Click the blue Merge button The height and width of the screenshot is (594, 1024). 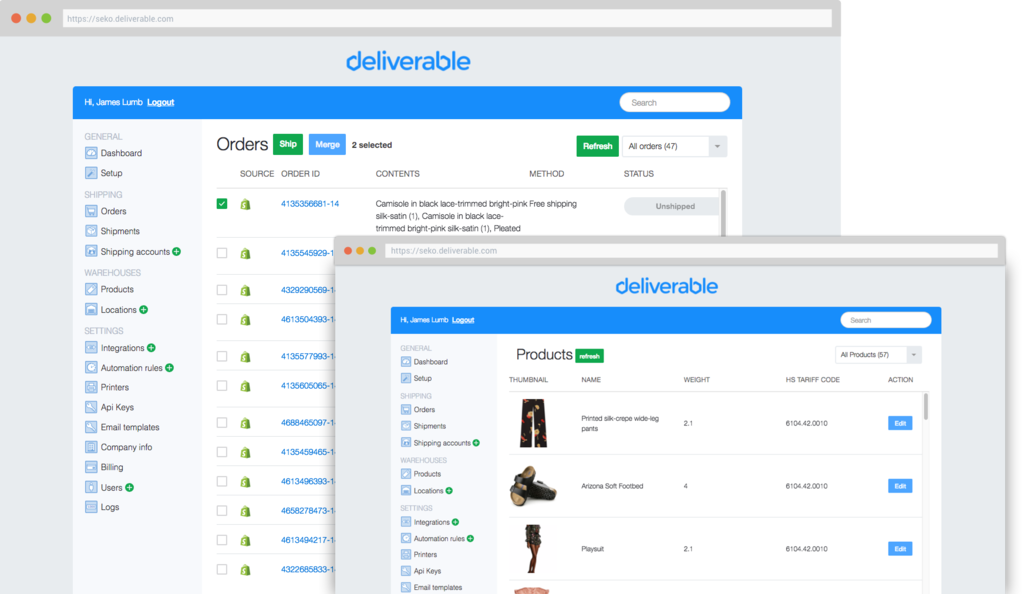point(327,144)
